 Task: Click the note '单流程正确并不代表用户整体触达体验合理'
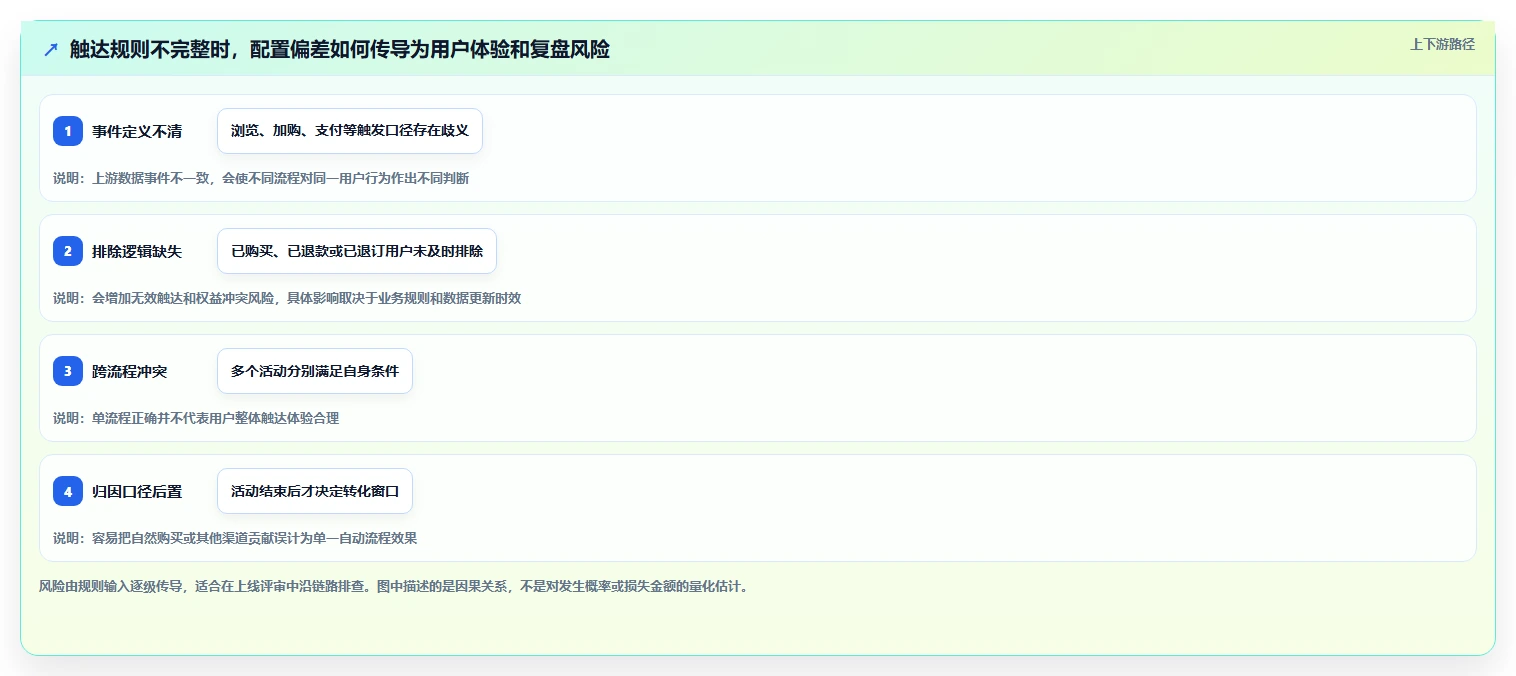(215, 418)
